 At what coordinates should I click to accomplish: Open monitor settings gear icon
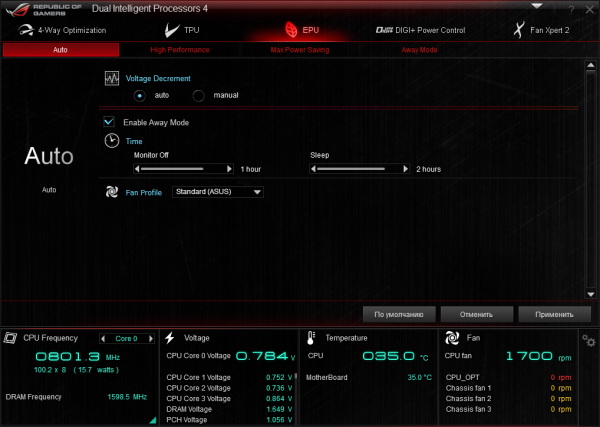(589, 340)
